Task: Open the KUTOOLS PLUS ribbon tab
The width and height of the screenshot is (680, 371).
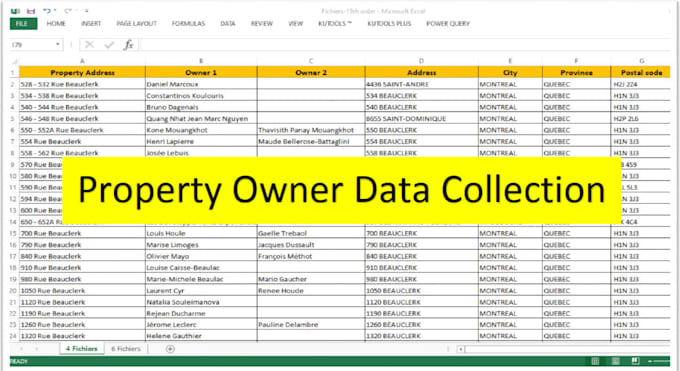Action: (x=389, y=23)
